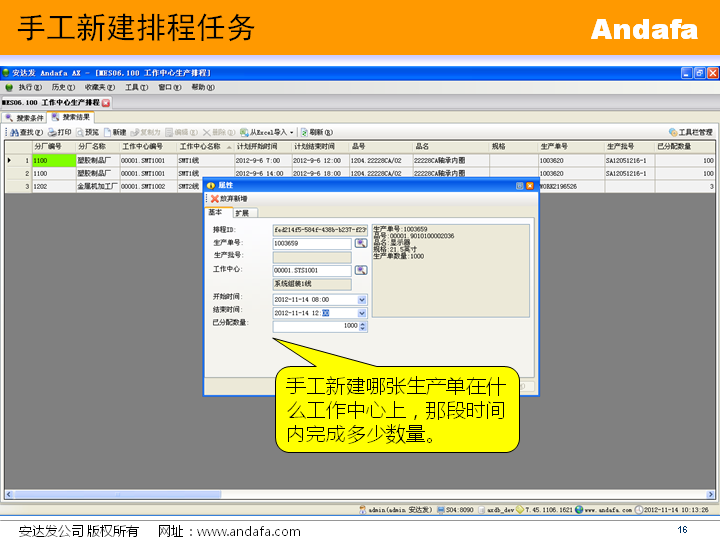720x540 pixels.
Task: Switch to the 扩展 tab in dialog
Action: point(242,212)
